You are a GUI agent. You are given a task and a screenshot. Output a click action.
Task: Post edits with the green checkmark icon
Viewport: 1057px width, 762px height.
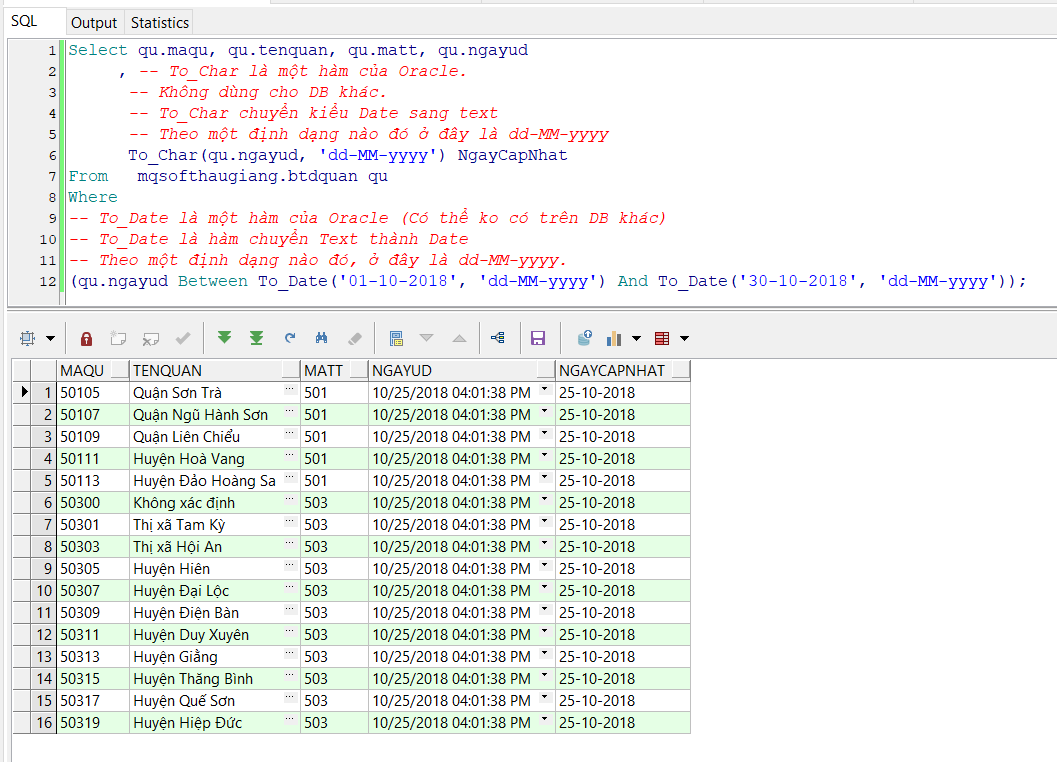[185, 338]
